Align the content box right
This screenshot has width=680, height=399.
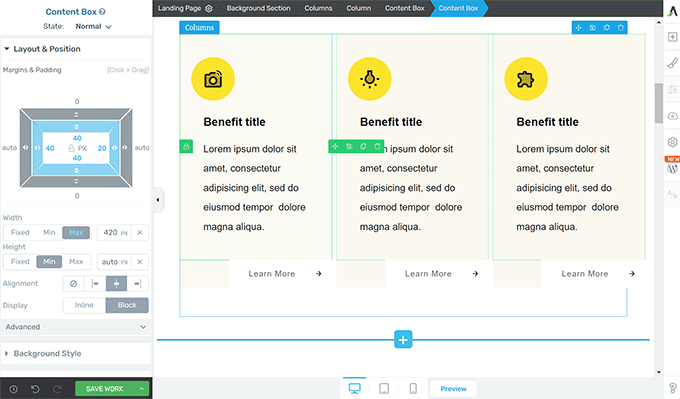pos(137,284)
